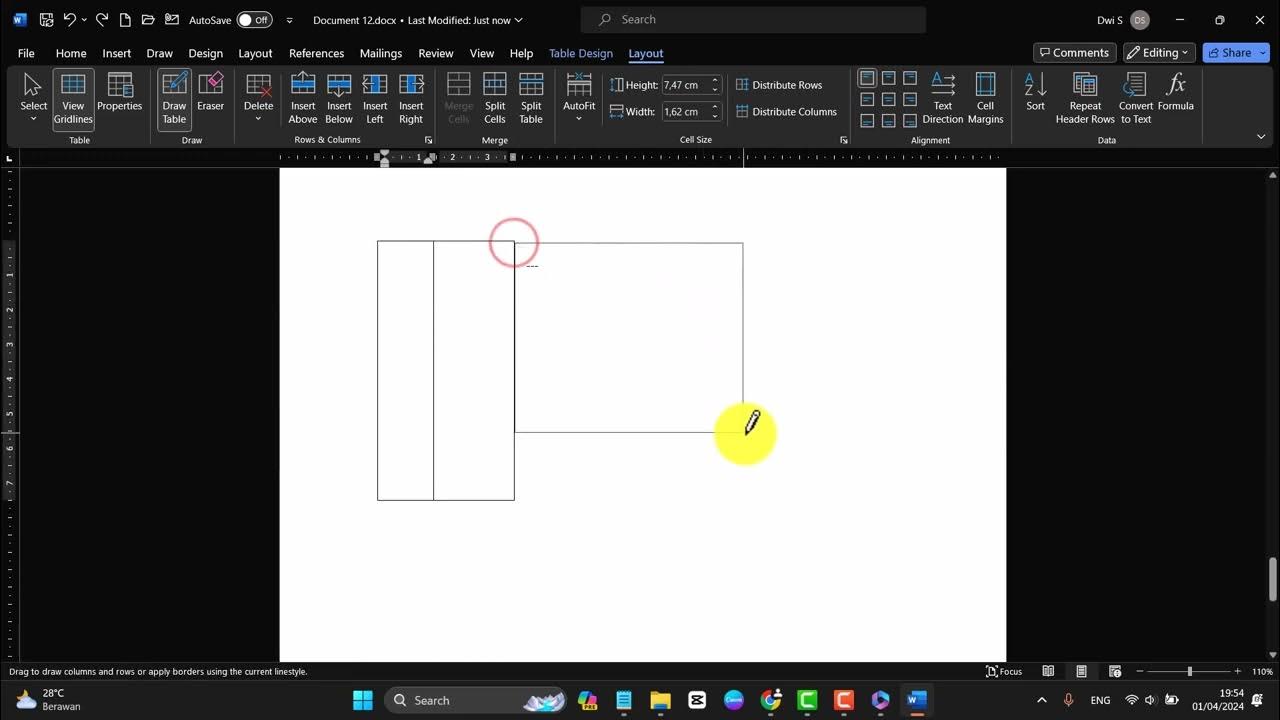
Task: Open Cell Margins settings
Action: (x=985, y=97)
